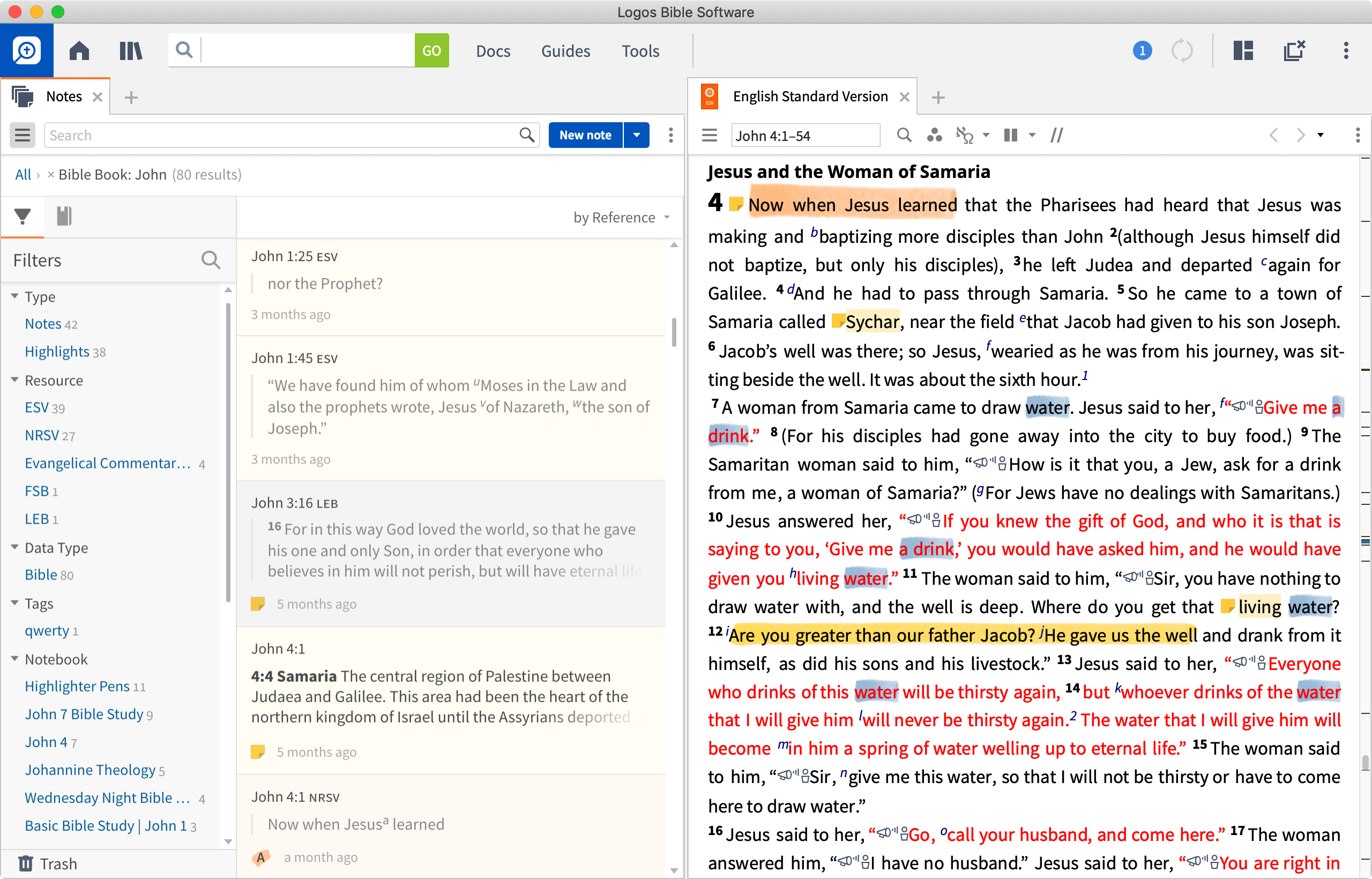Open the interlinear options dropdown arrow
This screenshot has width=1372, height=879.
tap(986, 135)
